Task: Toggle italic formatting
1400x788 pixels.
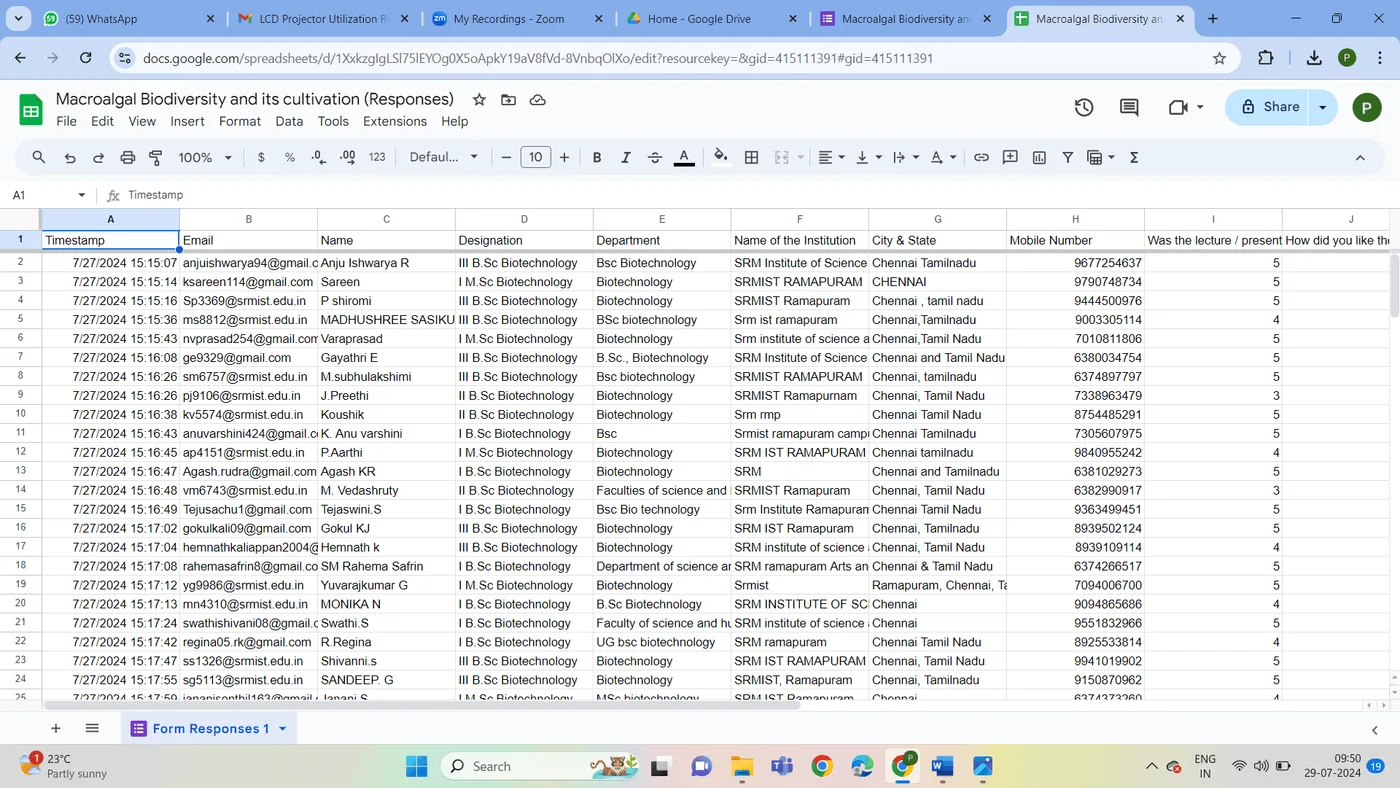Action: click(626, 157)
